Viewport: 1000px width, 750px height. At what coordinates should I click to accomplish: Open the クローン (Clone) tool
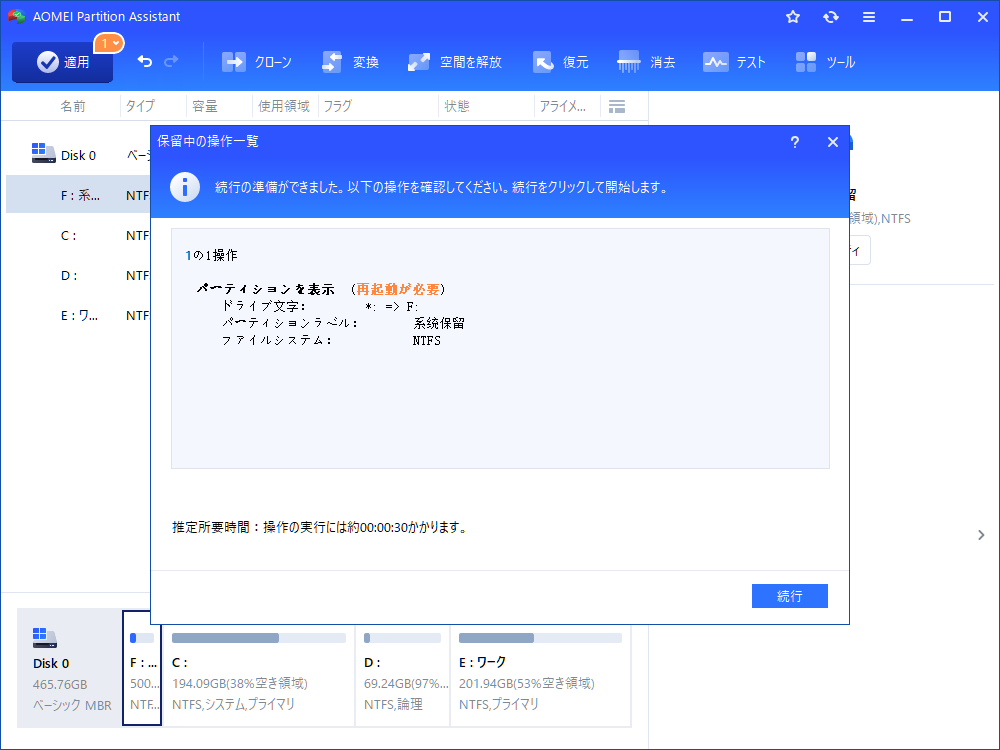(257, 62)
